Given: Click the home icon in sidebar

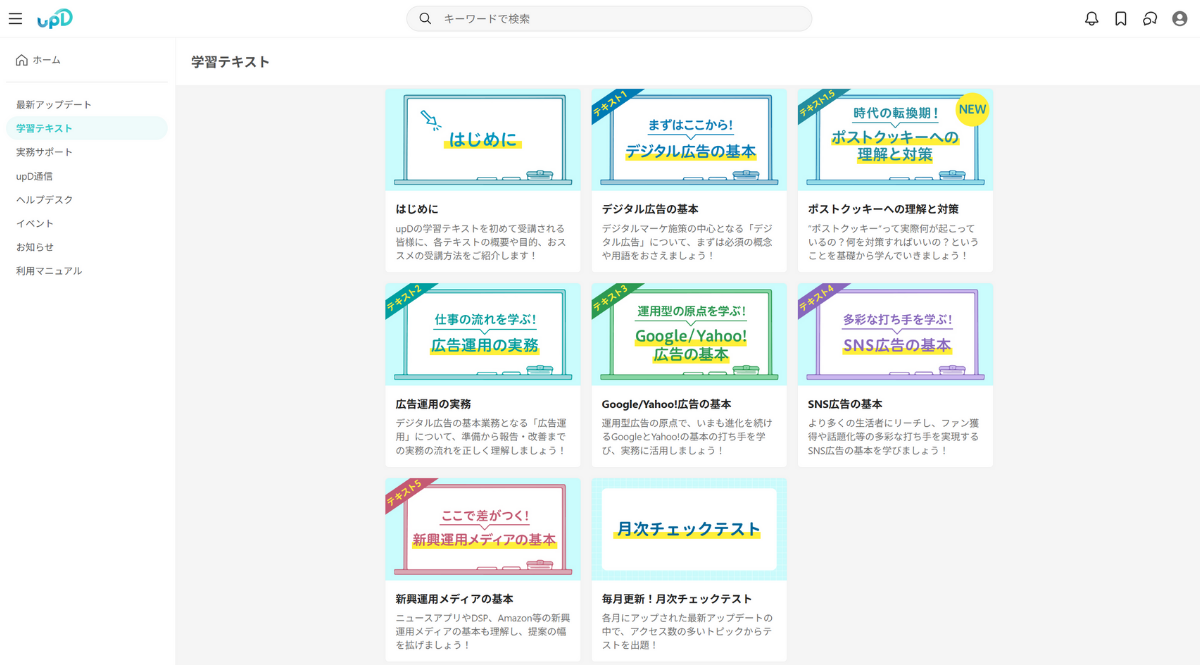Looking at the screenshot, I should pyautogui.click(x=22, y=60).
